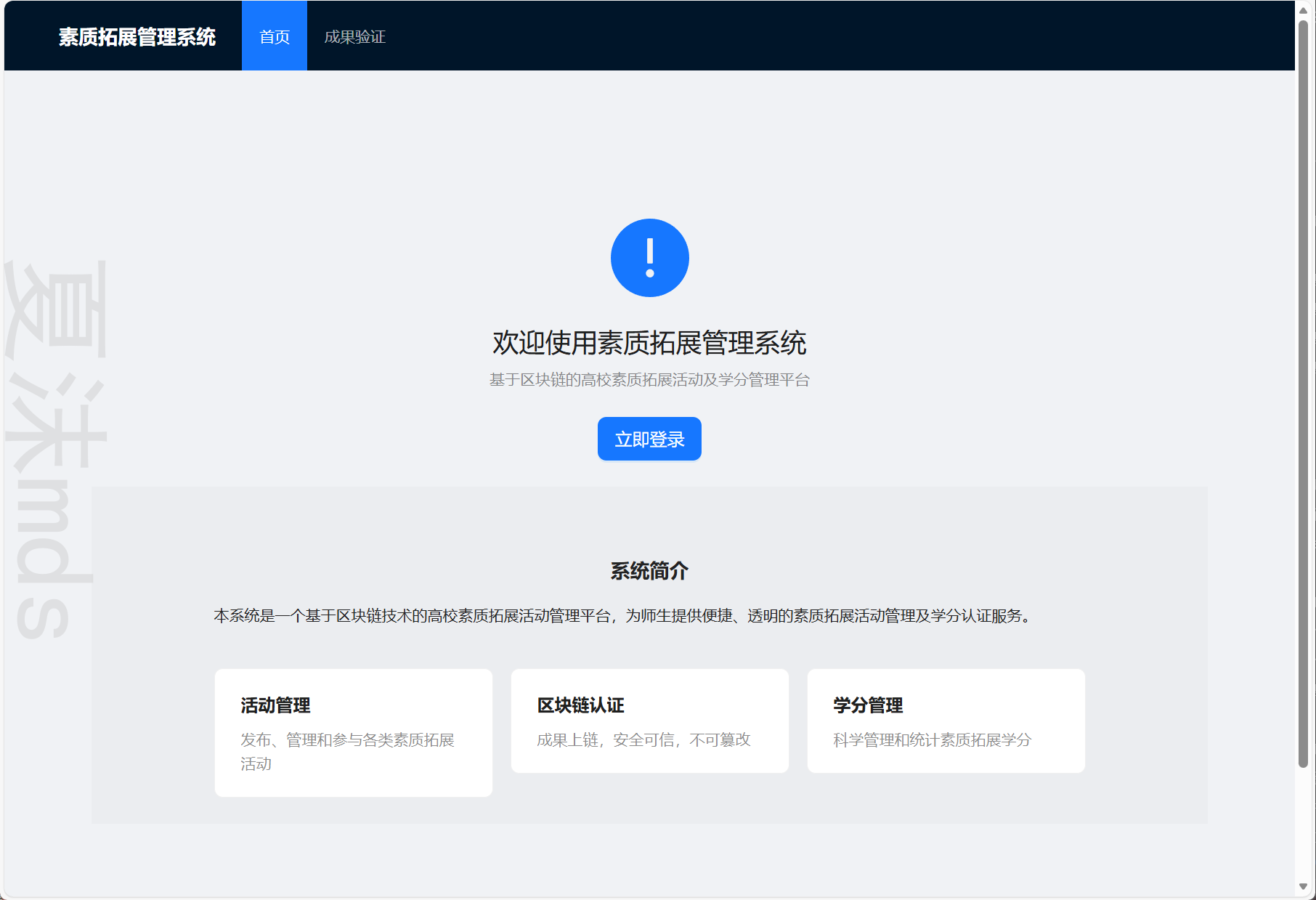Click the blue exclamation info icon
This screenshot has width=1316, height=900.
tap(649, 258)
